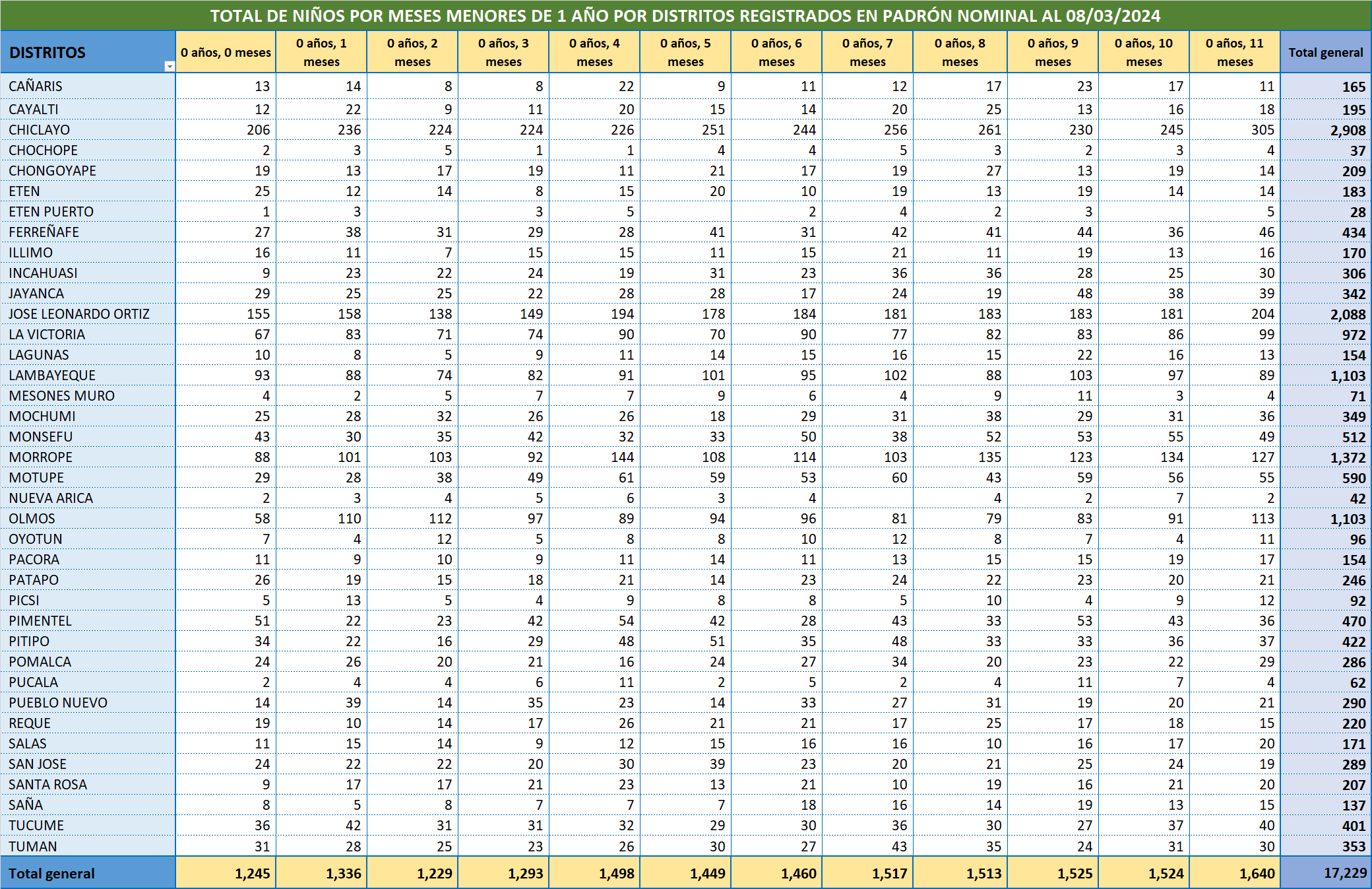Screen dimensions: 1372x889
Task: Click the CAÑARIS district row label
Action: 36,86
